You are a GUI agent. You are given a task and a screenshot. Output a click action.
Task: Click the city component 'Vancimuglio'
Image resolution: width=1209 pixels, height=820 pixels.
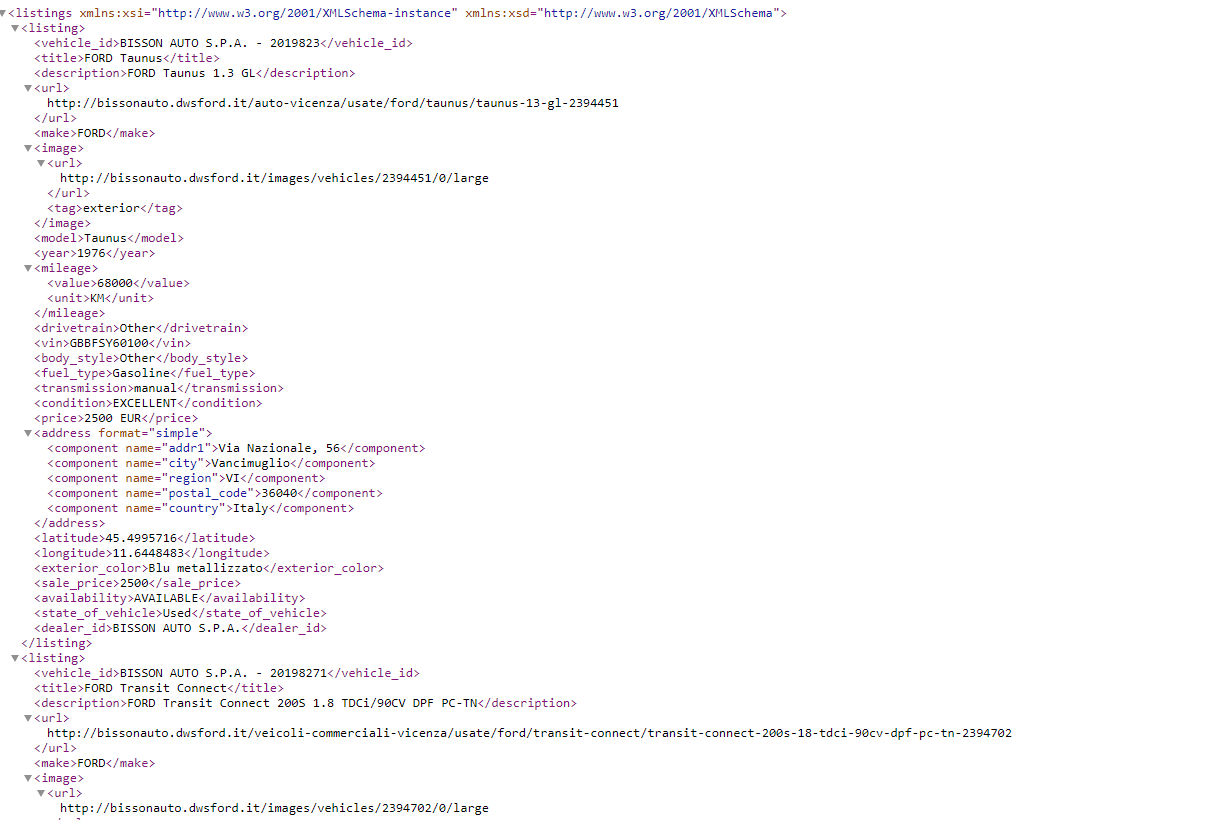(x=211, y=463)
